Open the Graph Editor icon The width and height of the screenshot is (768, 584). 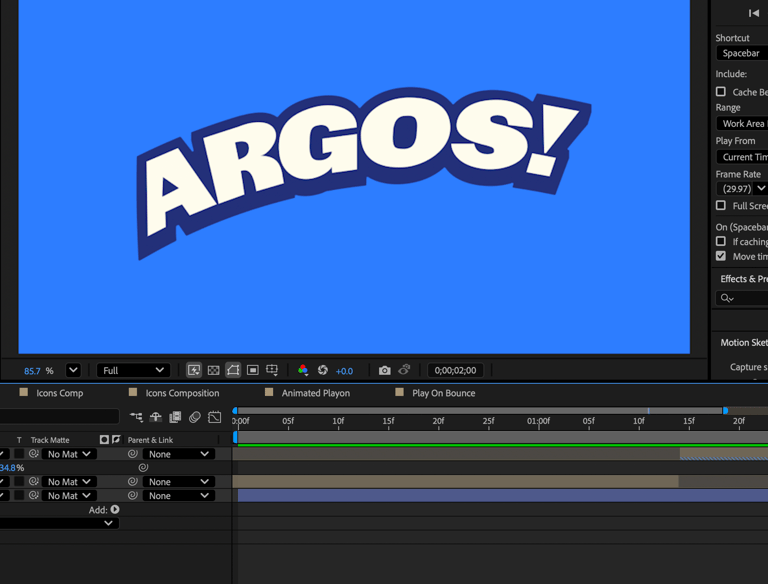coord(215,417)
